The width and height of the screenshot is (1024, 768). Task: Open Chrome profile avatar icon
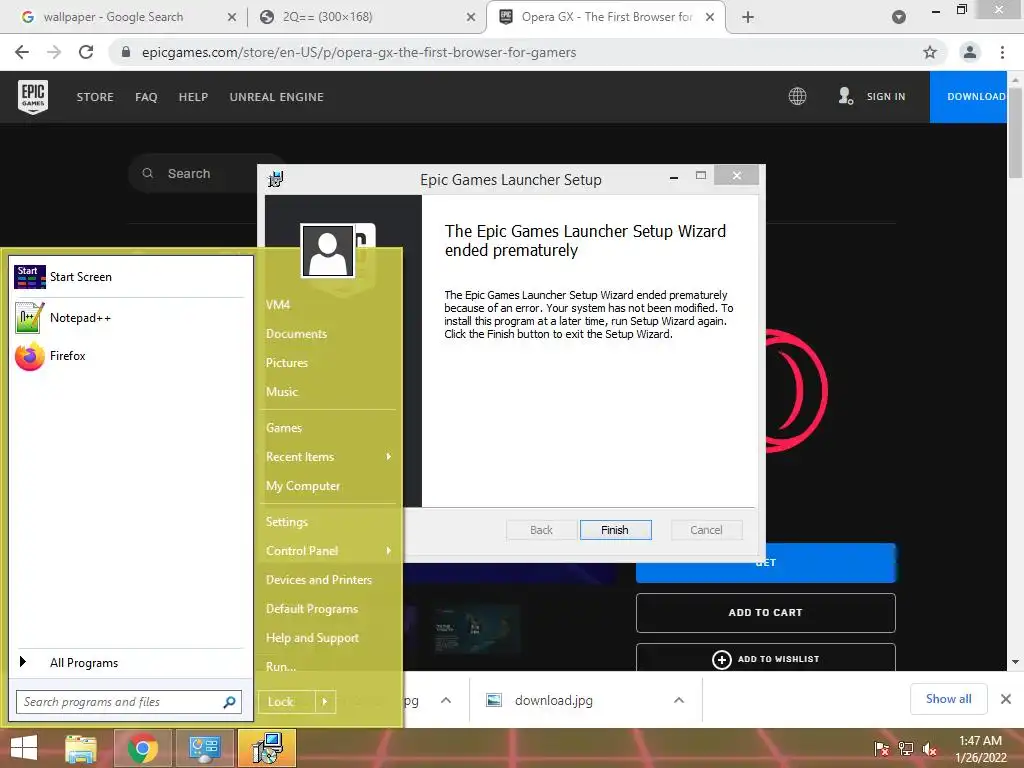point(970,52)
